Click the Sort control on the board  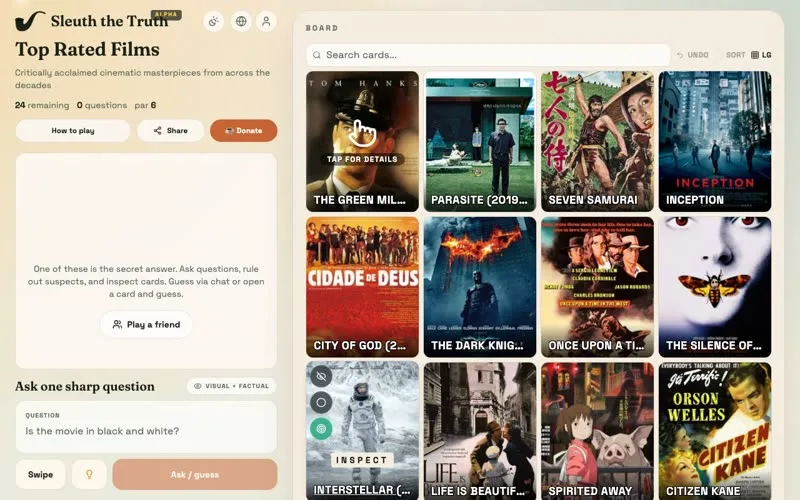click(736, 55)
